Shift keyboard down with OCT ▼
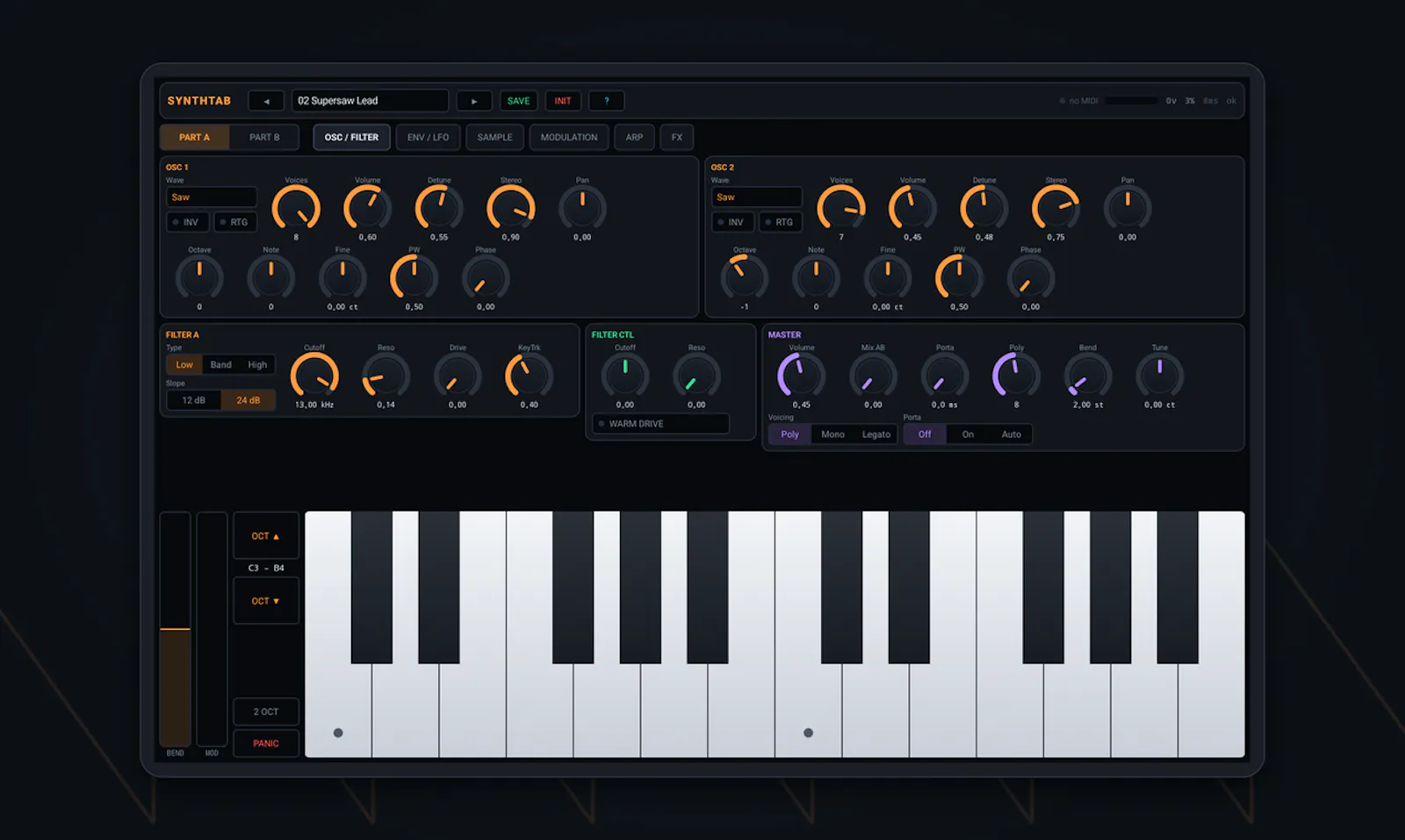This screenshot has width=1405, height=840. pos(266,601)
